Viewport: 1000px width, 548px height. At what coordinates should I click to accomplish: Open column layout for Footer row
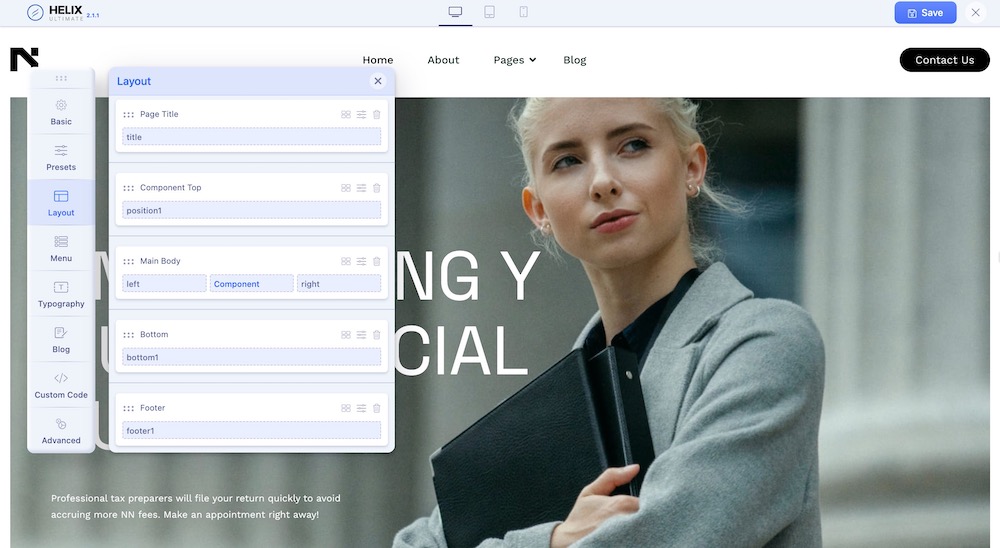tap(346, 408)
